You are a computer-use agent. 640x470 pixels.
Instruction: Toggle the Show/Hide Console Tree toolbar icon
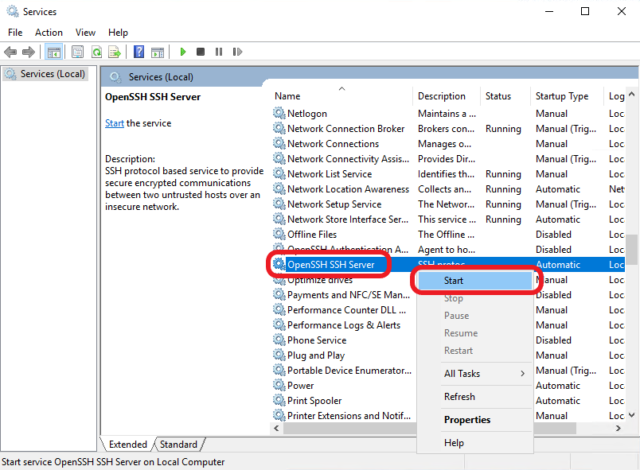(54, 51)
